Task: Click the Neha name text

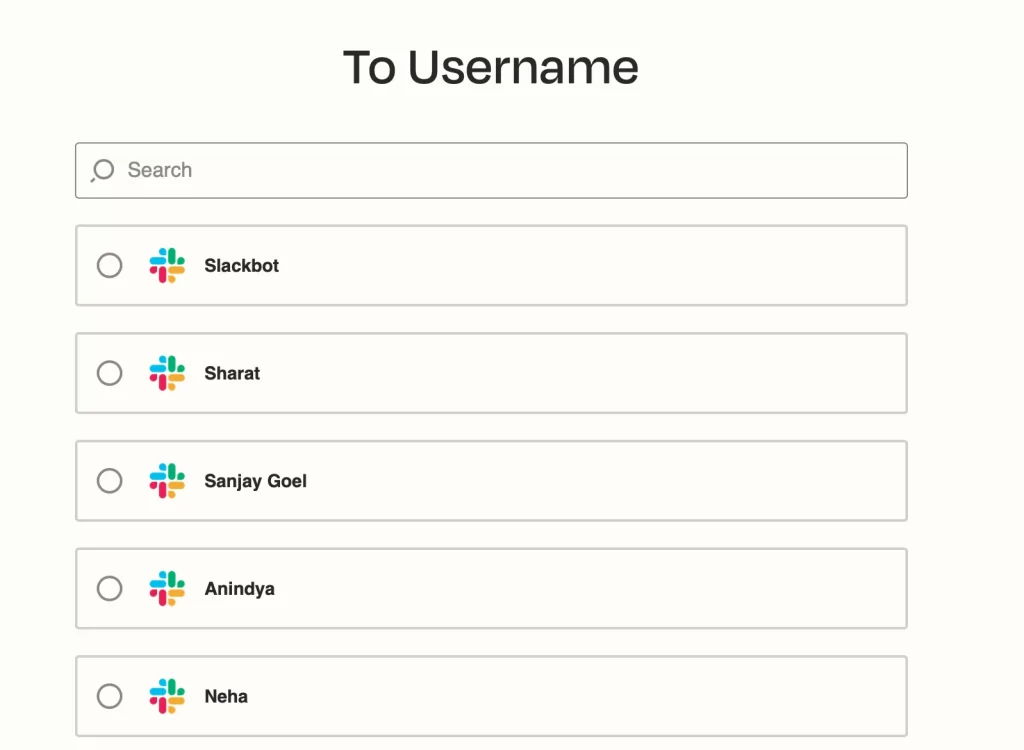Action: [x=226, y=696]
